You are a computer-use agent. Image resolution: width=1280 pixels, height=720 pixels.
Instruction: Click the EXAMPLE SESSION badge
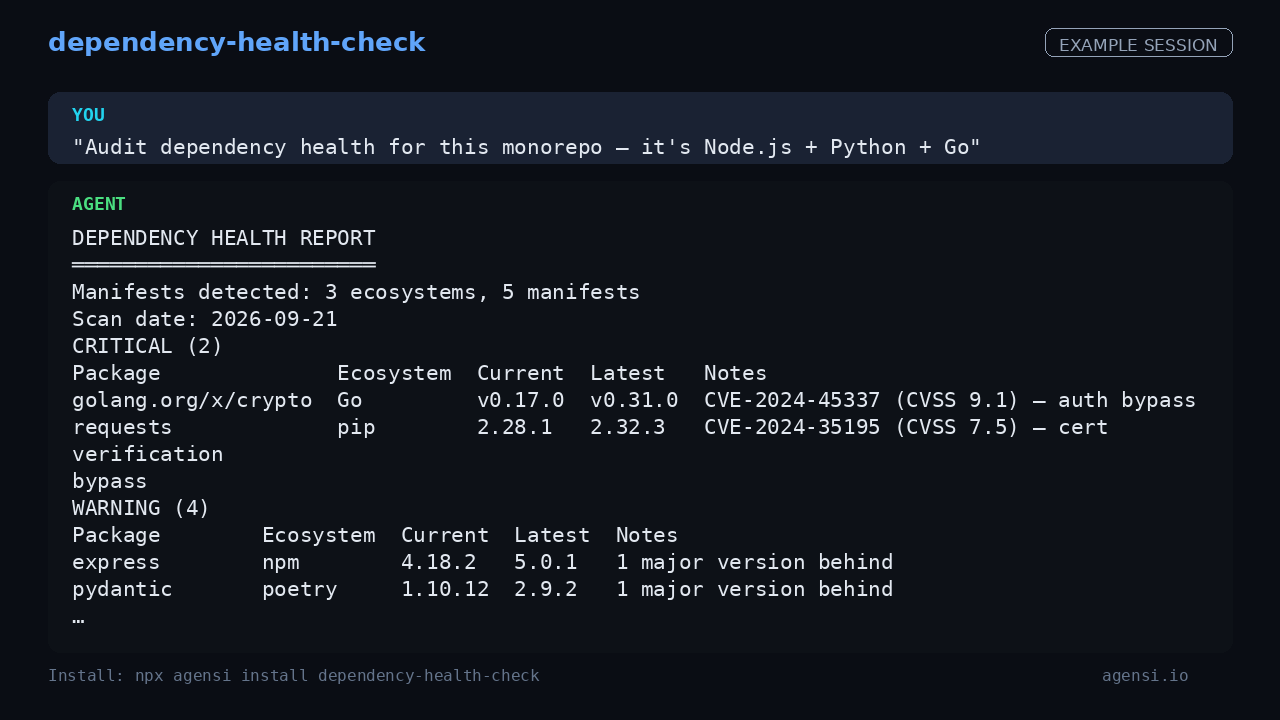tap(1138, 45)
